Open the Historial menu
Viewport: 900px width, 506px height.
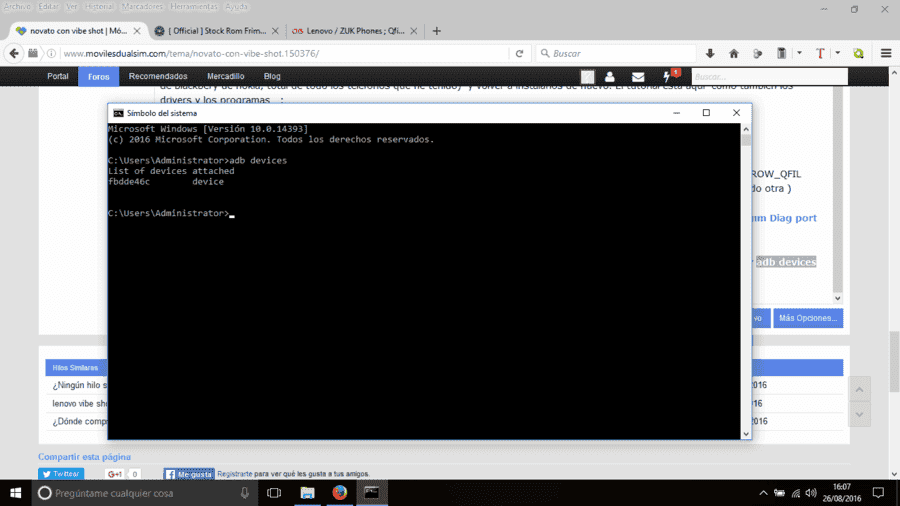tap(99, 6)
